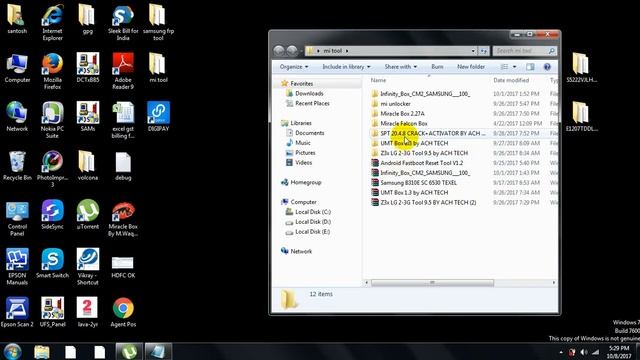Launch Agent Pos Chrome shortcut
The height and width of the screenshot is (360, 640).
[123, 313]
